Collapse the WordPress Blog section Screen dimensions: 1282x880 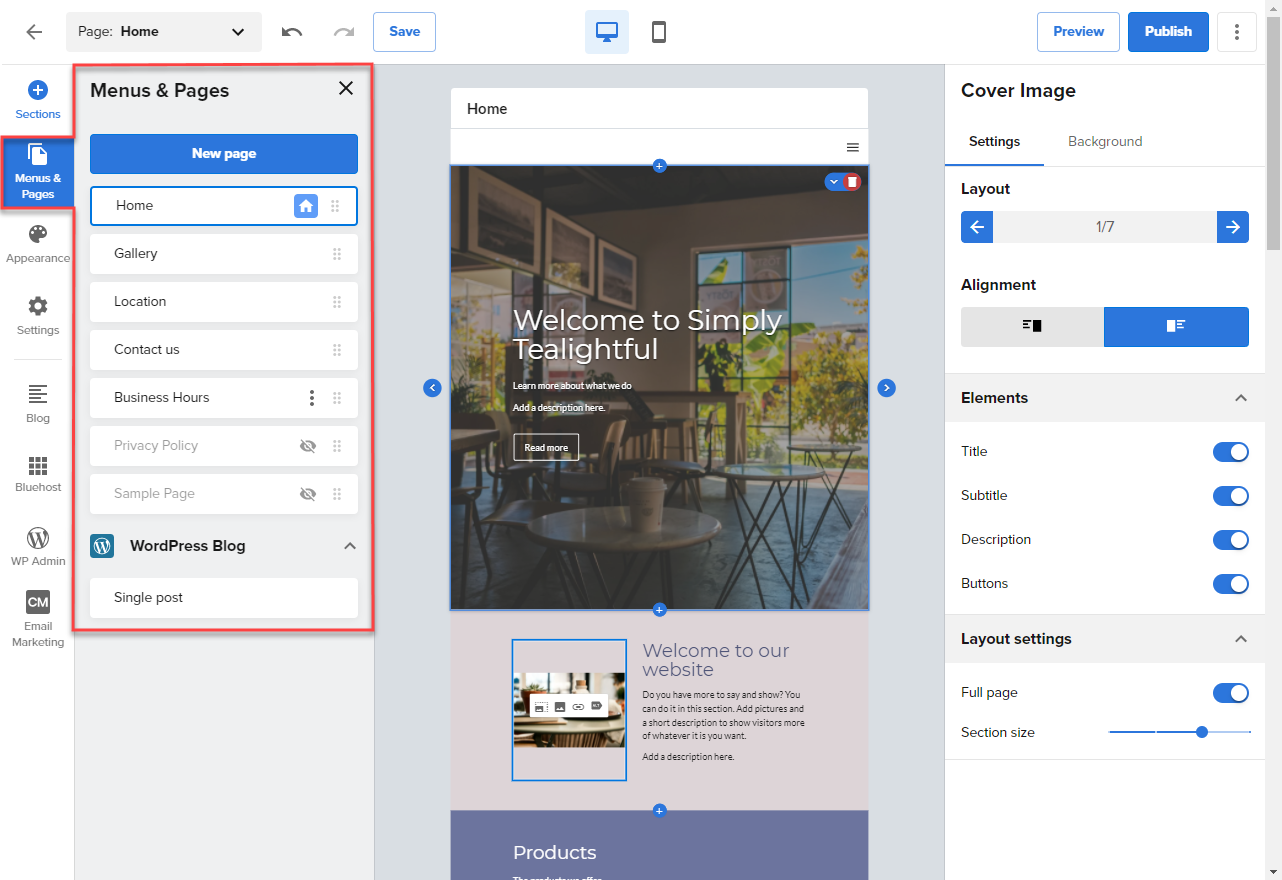[350, 546]
